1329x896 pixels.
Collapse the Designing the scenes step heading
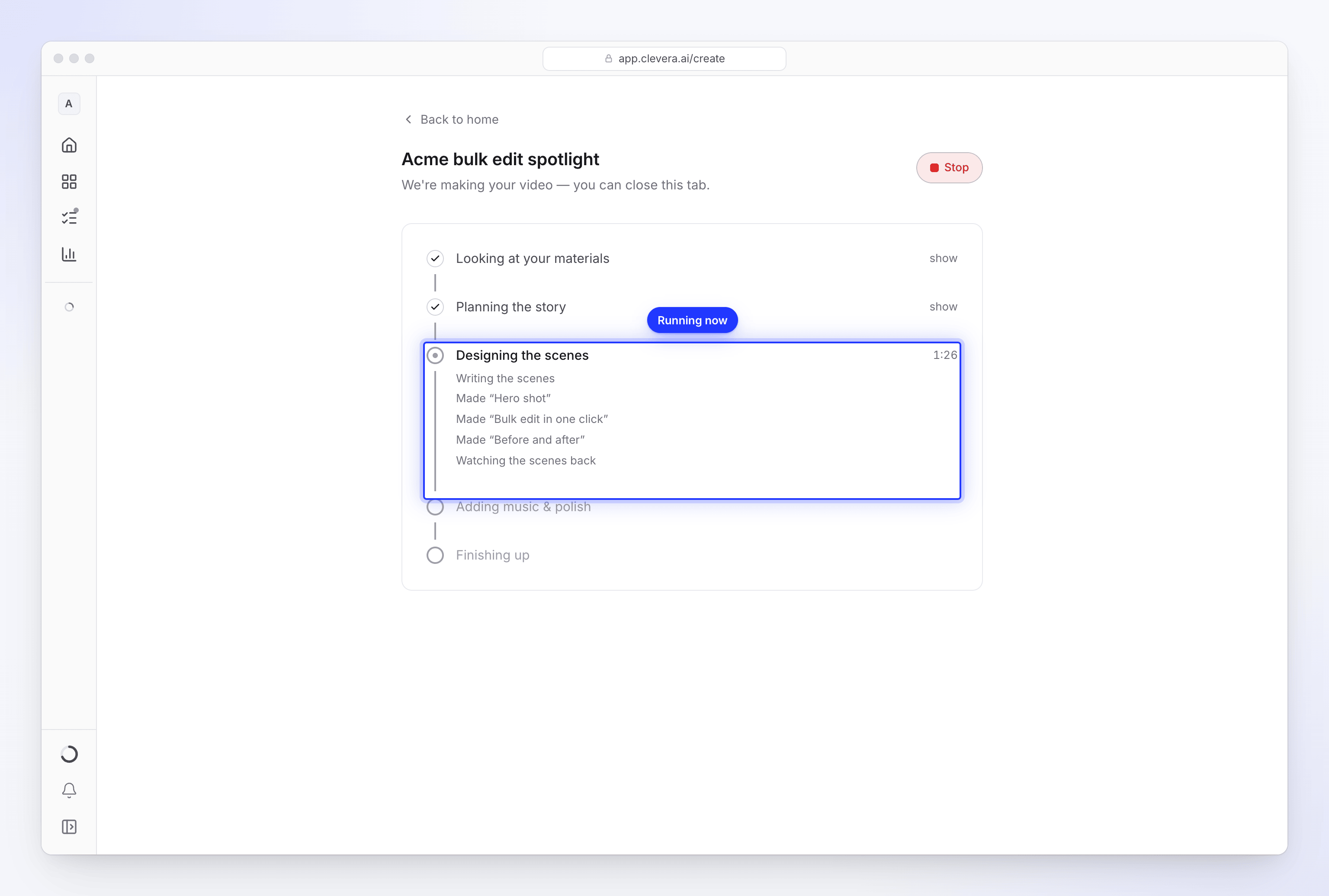pyautogui.click(x=522, y=355)
